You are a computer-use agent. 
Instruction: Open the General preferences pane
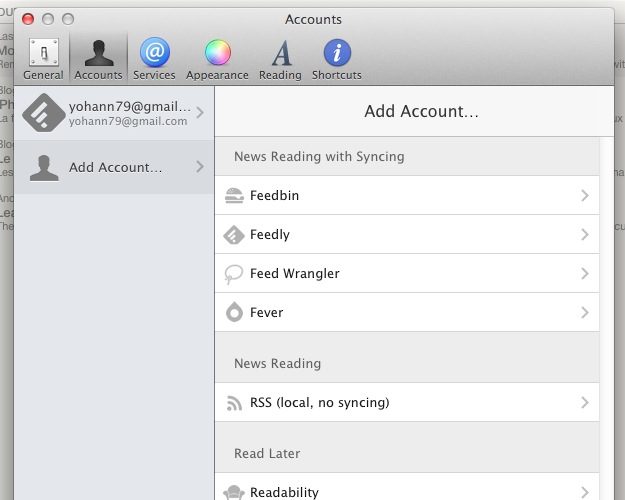tap(43, 58)
